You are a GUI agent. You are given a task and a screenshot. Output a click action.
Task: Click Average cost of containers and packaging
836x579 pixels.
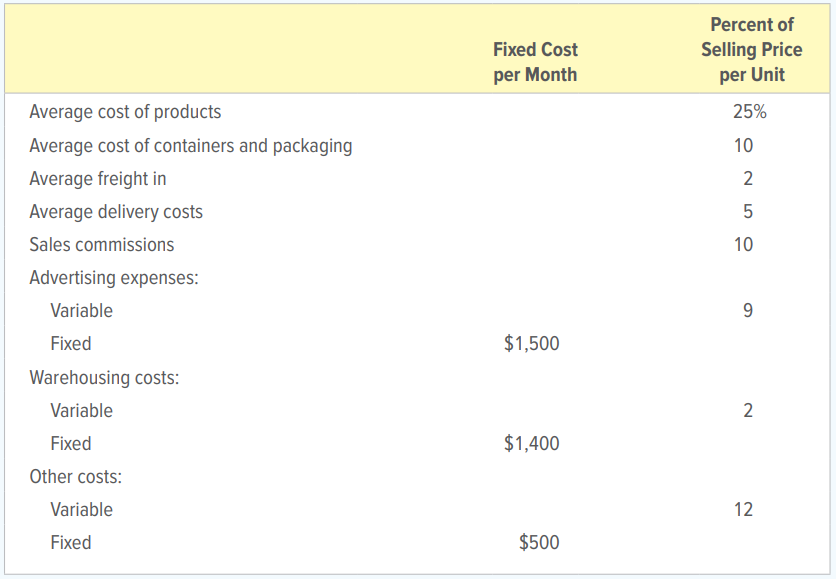click(191, 146)
